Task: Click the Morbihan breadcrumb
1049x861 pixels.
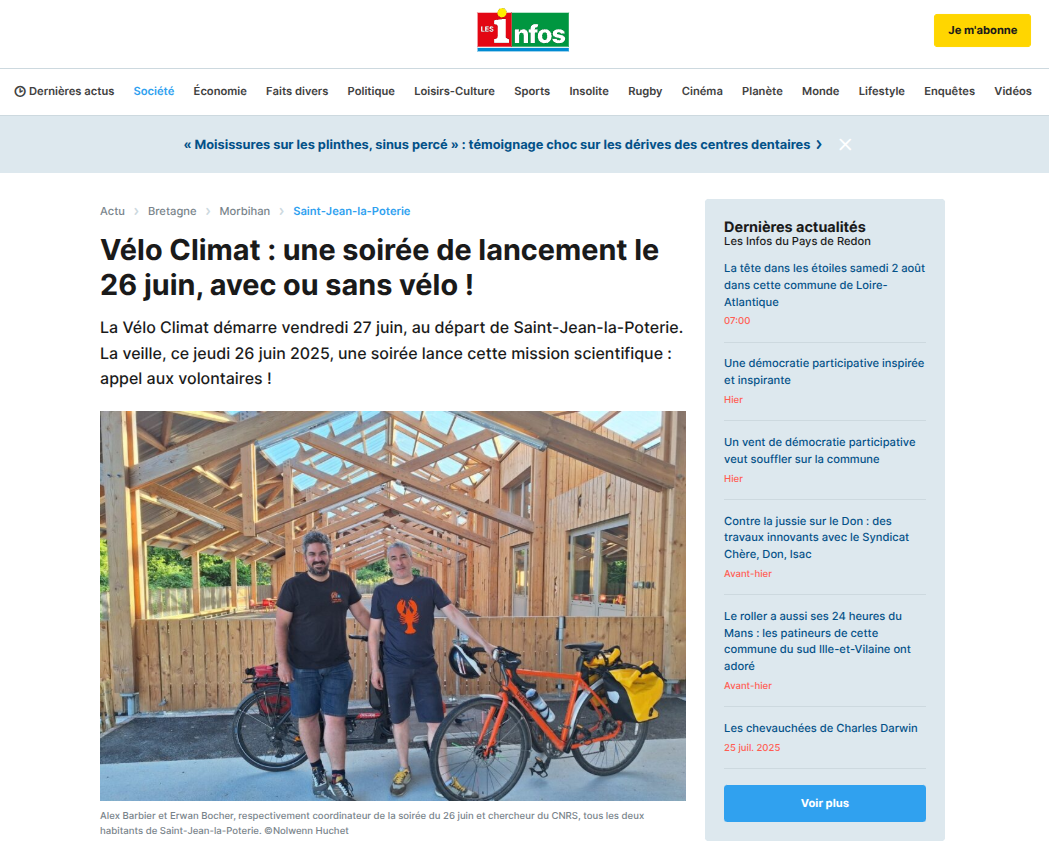Action: [x=245, y=211]
